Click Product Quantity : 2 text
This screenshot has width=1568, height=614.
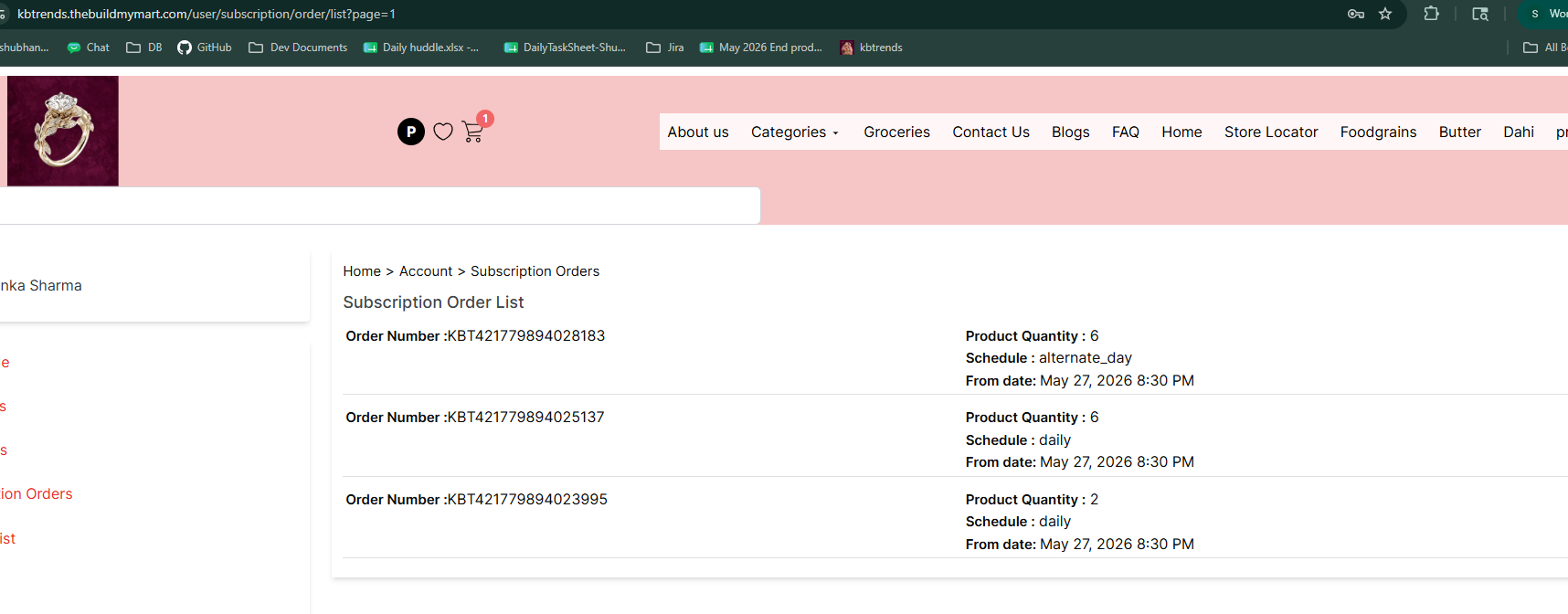1032,500
